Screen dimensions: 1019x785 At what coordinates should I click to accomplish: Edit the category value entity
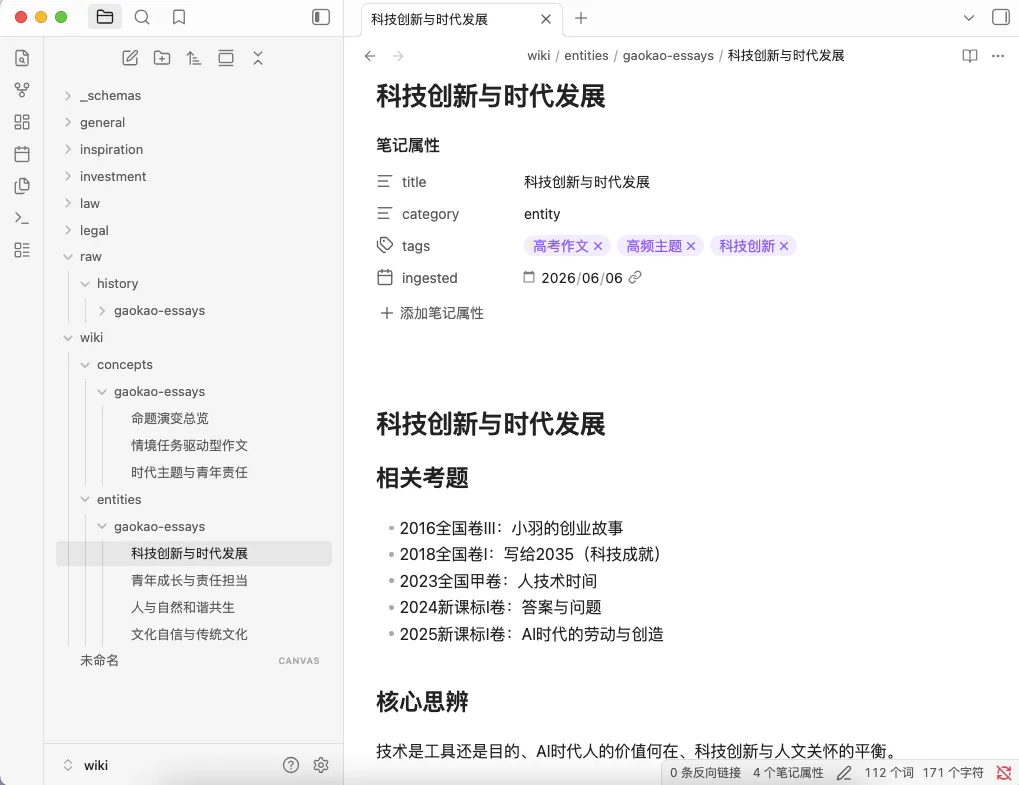(x=542, y=214)
